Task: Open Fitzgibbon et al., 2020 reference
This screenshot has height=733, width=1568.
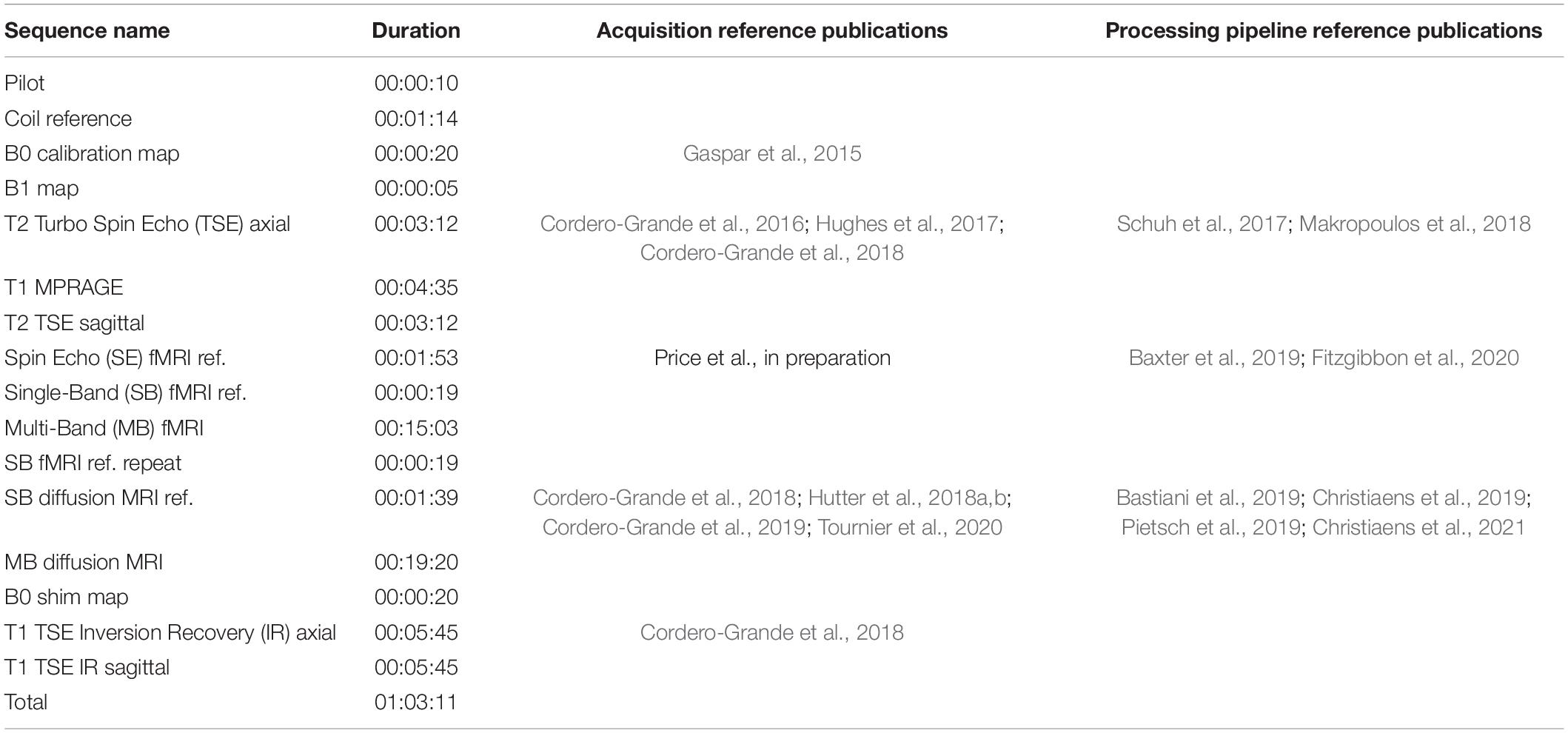Action: coord(1415,358)
